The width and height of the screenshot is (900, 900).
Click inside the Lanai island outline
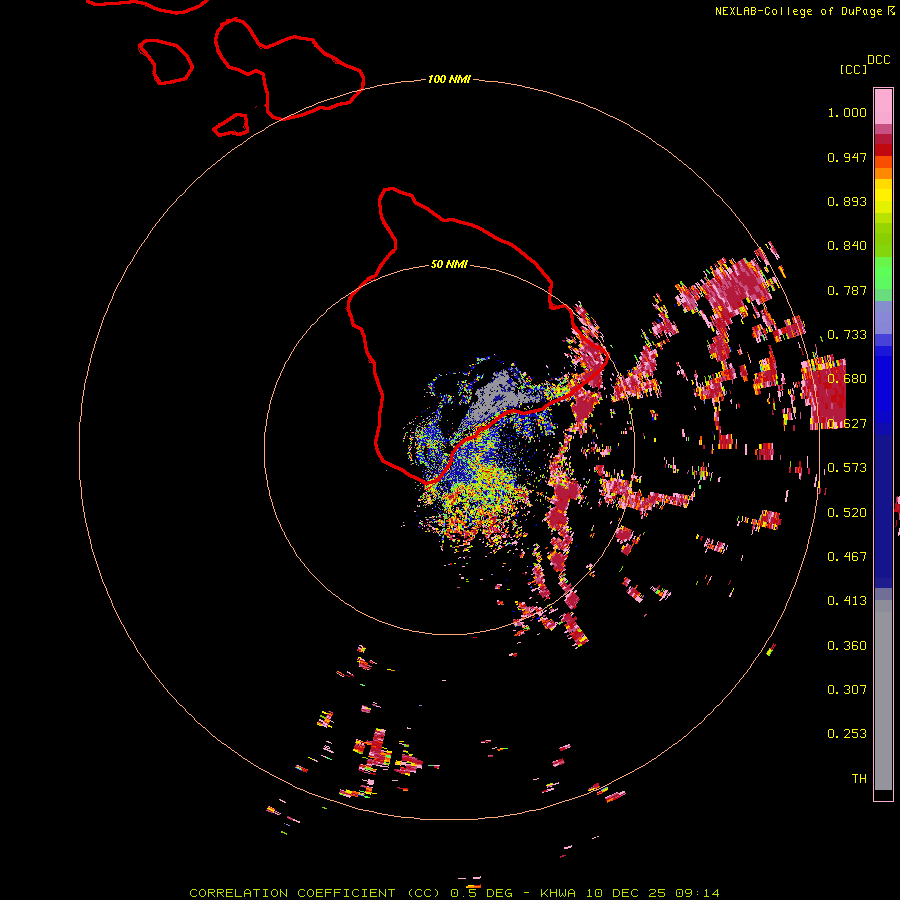point(166,61)
